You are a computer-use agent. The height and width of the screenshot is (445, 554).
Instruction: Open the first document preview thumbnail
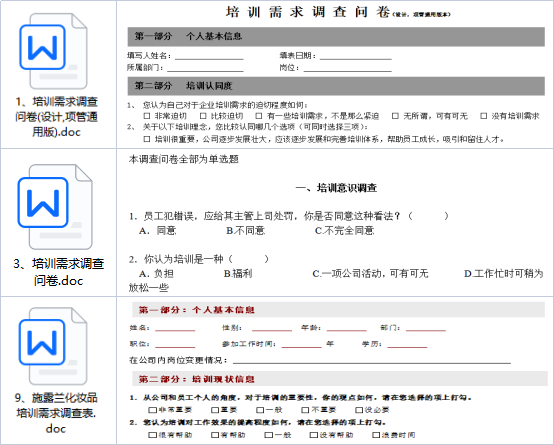pos(335,74)
